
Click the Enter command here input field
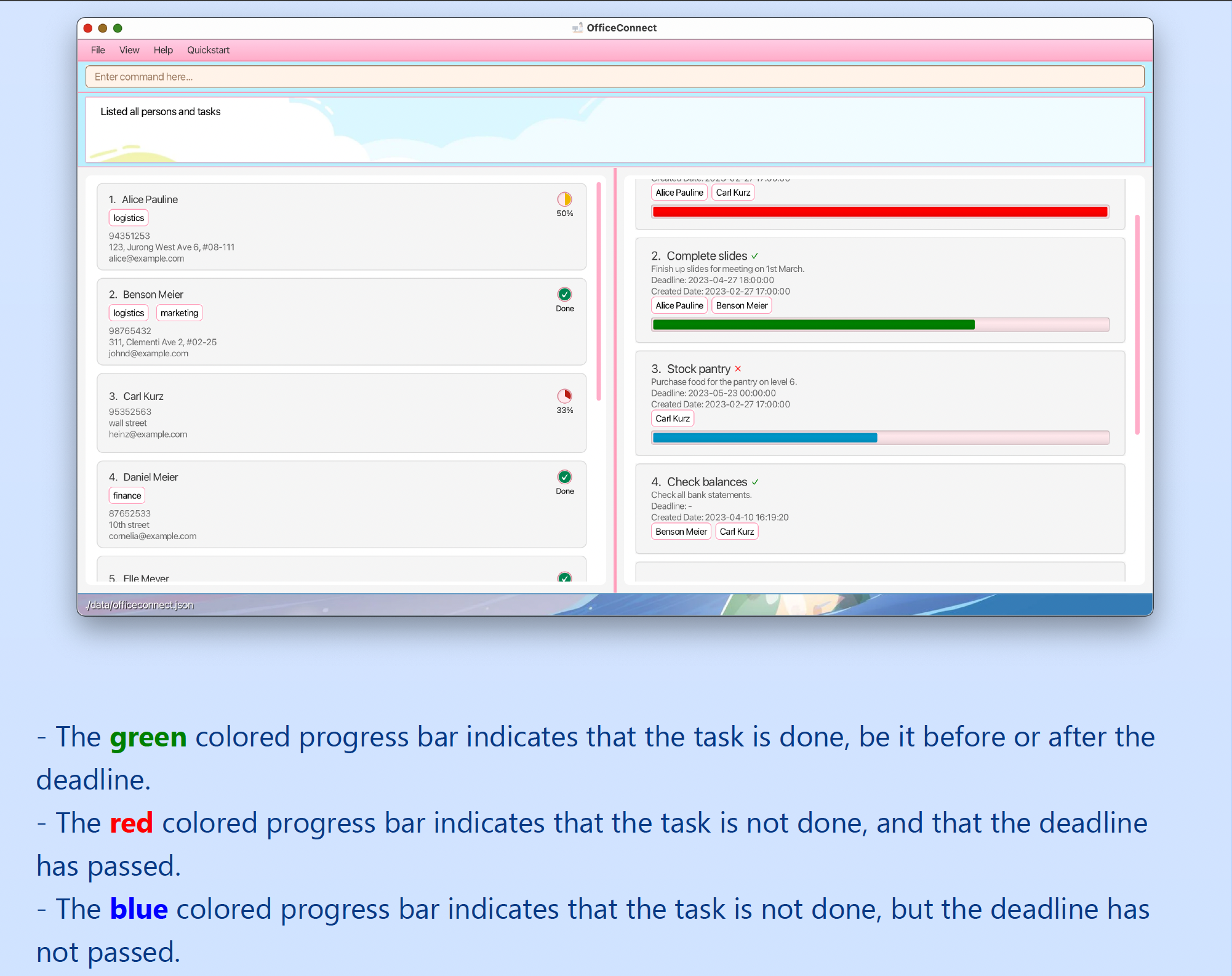pos(614,77)
